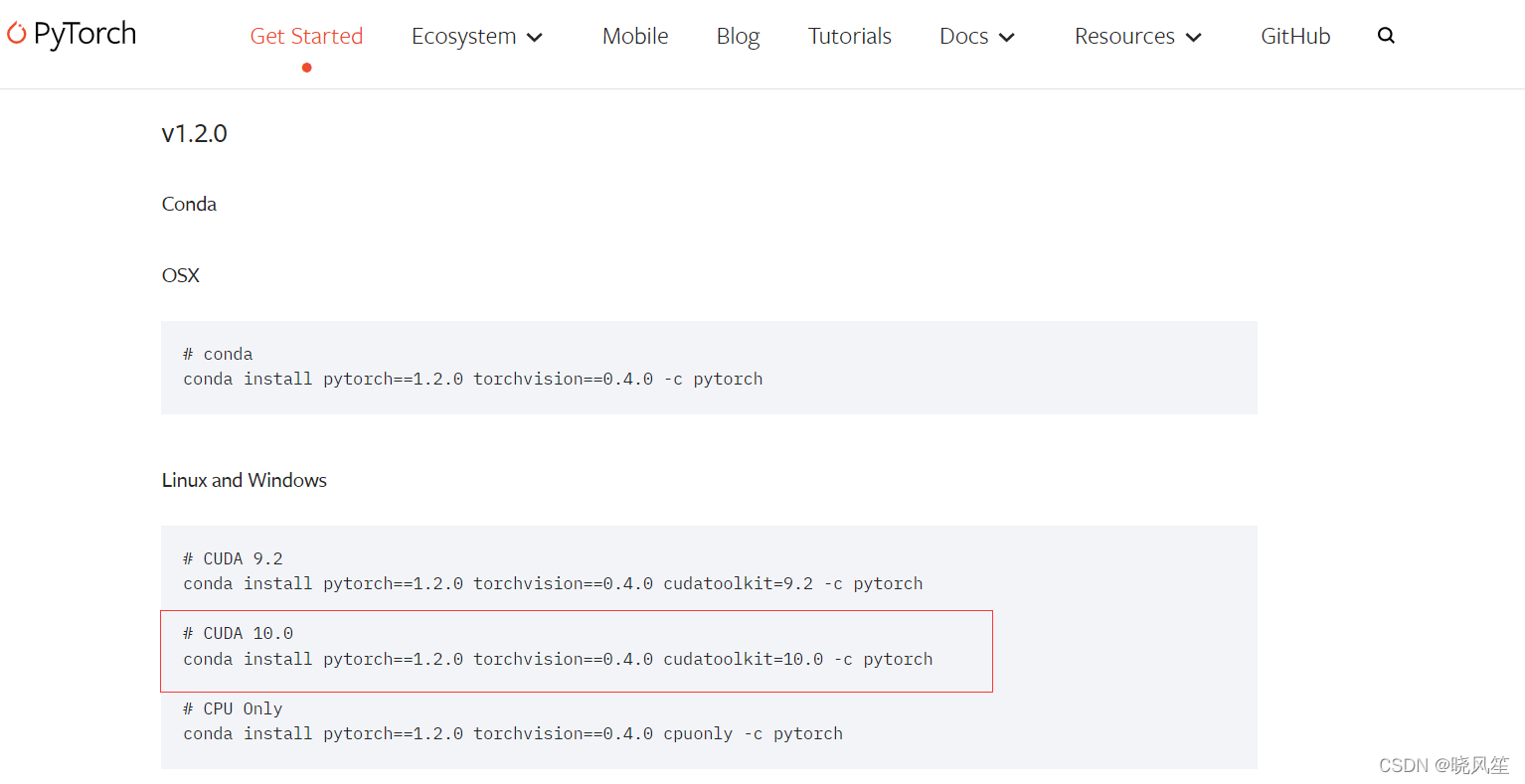
Task: Click the cudatoolkit=10.0 install command
Action: (558, 659)
